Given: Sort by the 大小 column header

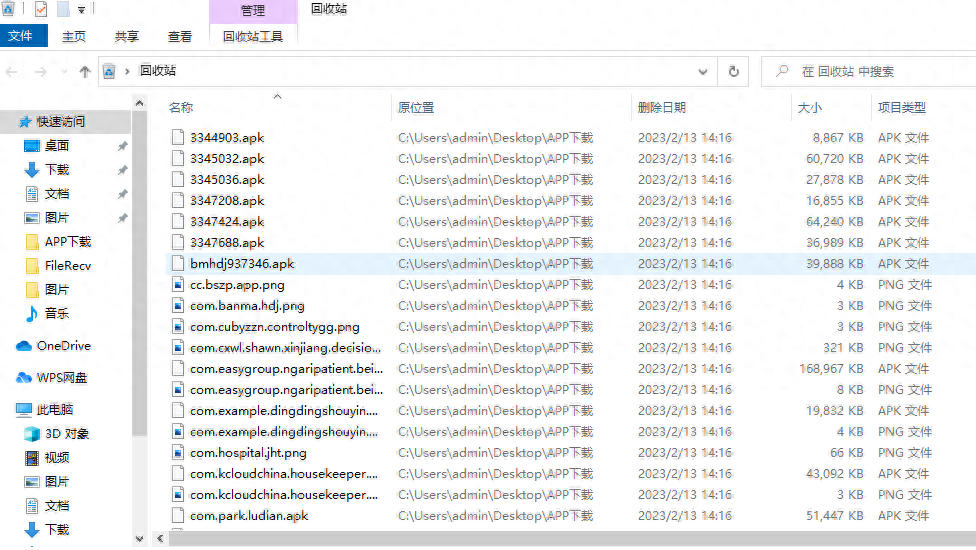Looking at the screenshot, I should coord(810,108).
